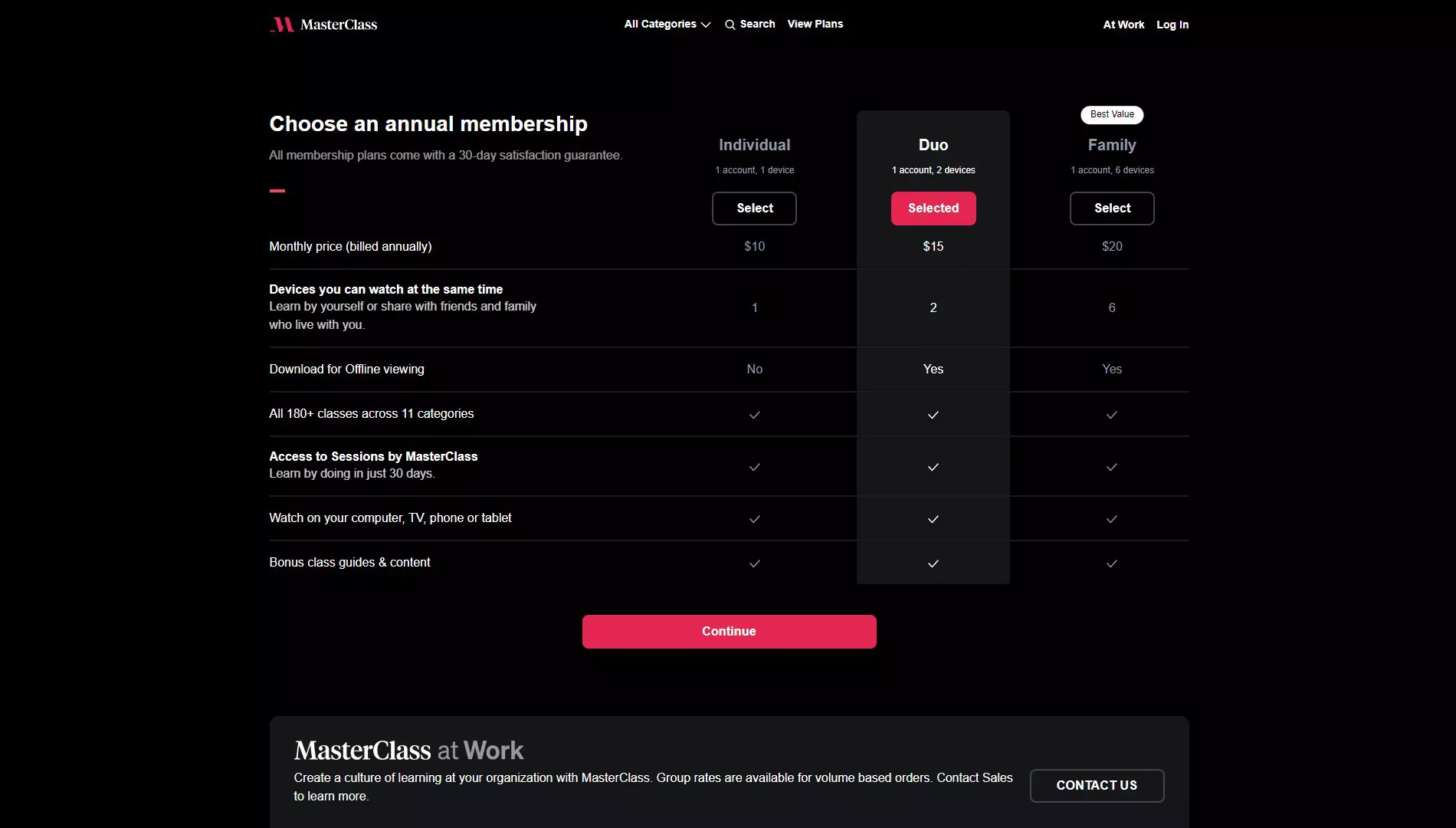The height and width of the screenshot is (828, 1456).
Task: Click 'No' for Individual offline download
Action: click(754, 369)
